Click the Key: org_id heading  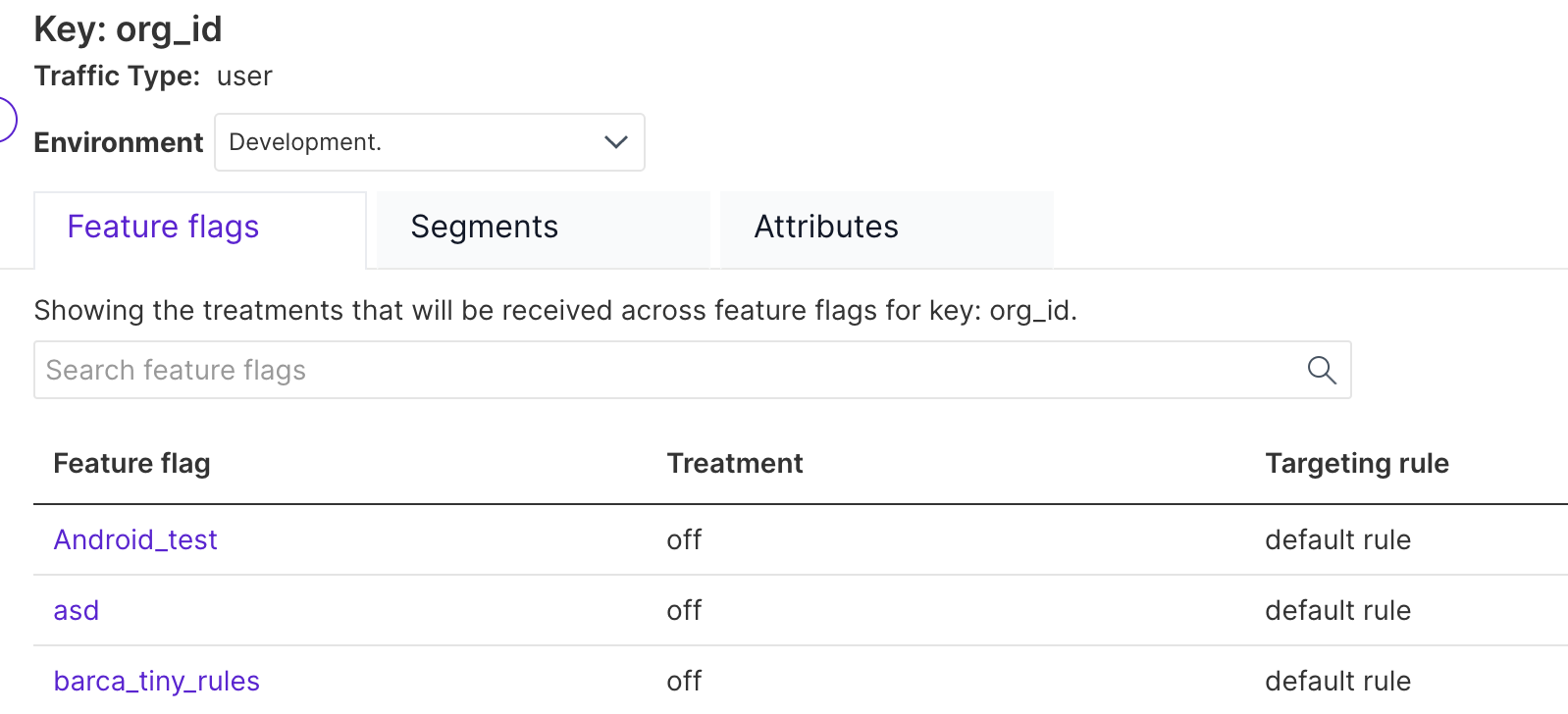click(129, 29)
